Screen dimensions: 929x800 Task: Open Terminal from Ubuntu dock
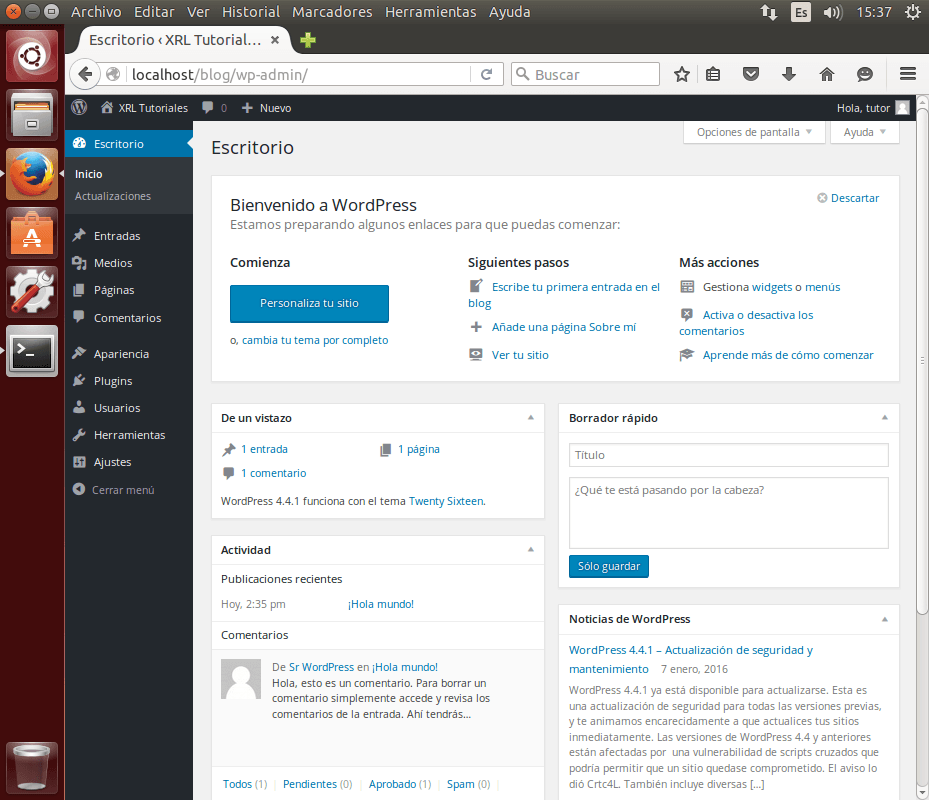click(x=32, y=351)
